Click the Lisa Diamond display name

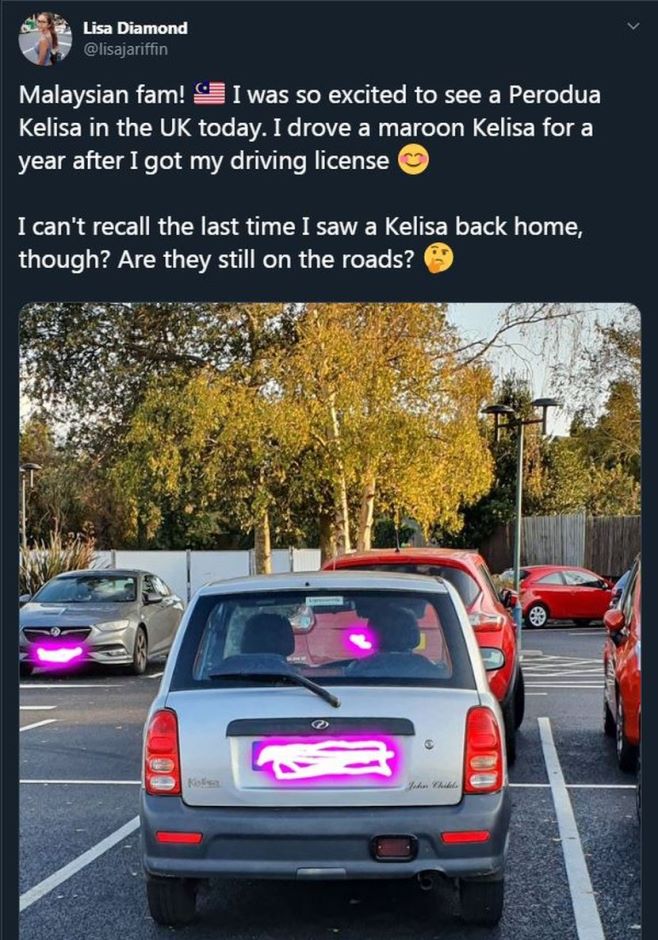pos(135,28)
